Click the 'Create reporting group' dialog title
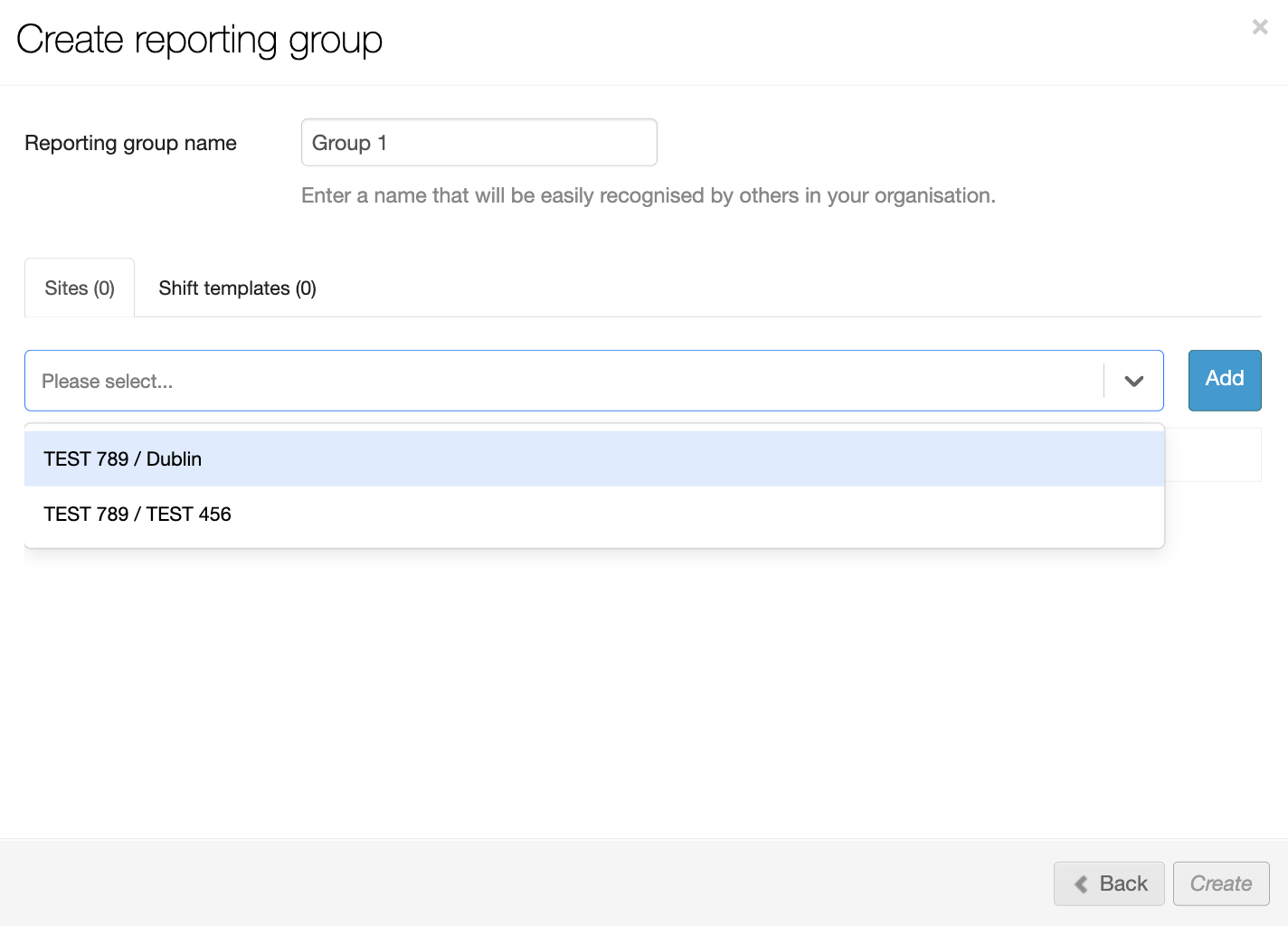The image size is (1288, 926). click(199, 40)
